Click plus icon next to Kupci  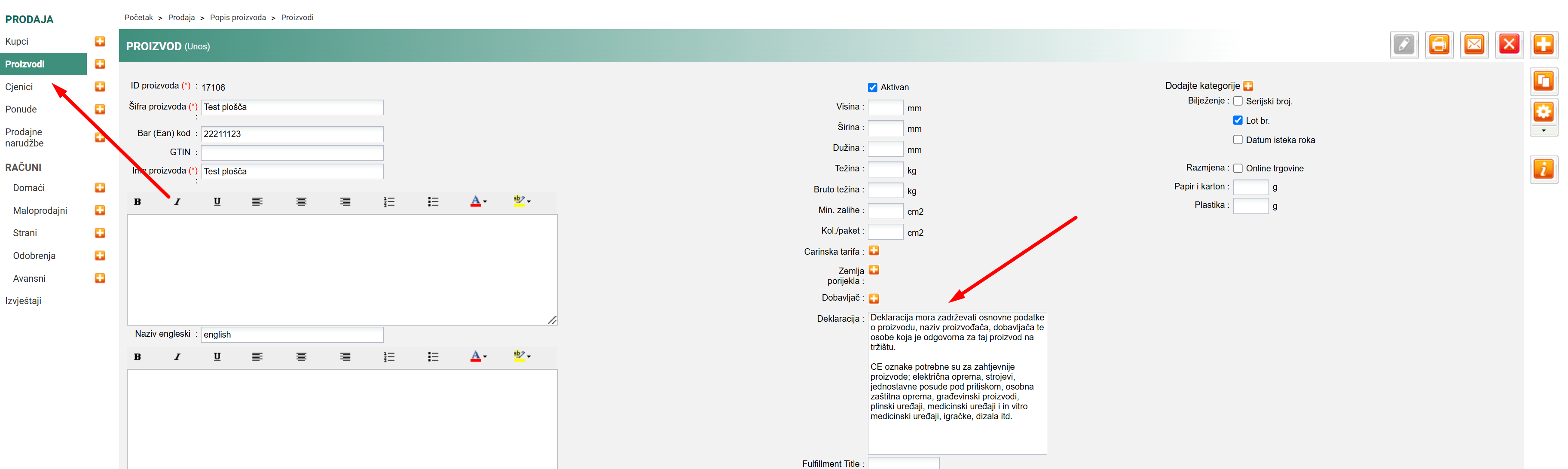100,41
